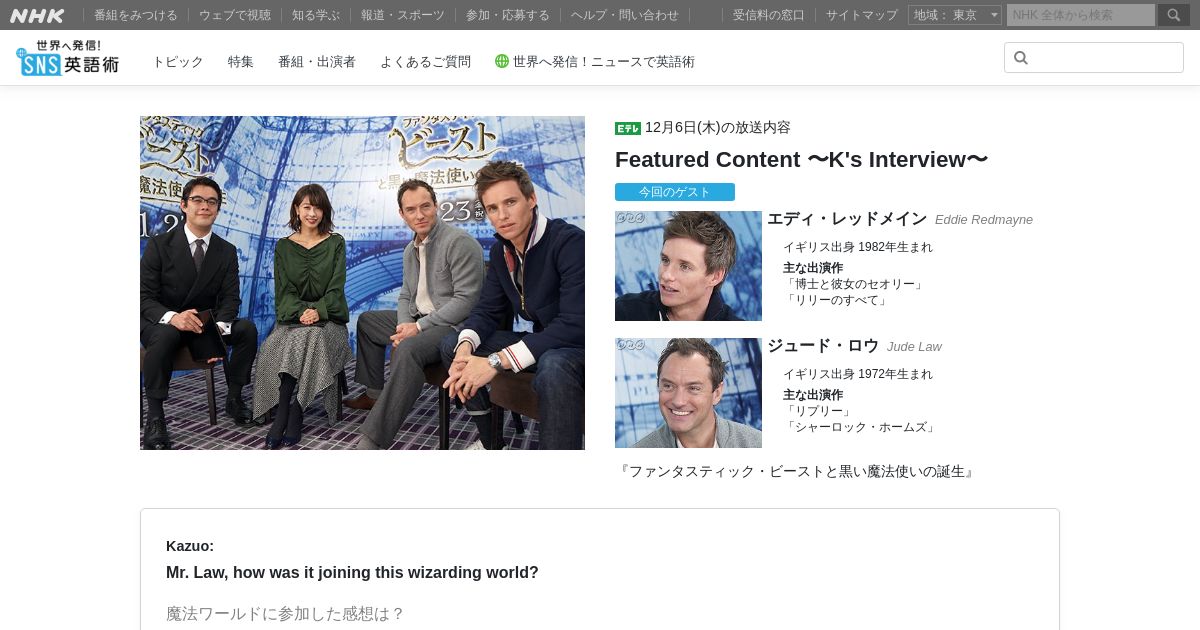Viewport: 1200px width, 630px height.
Task: Click the NHK search magnifier button
Action: click(x=1174, y=15)
